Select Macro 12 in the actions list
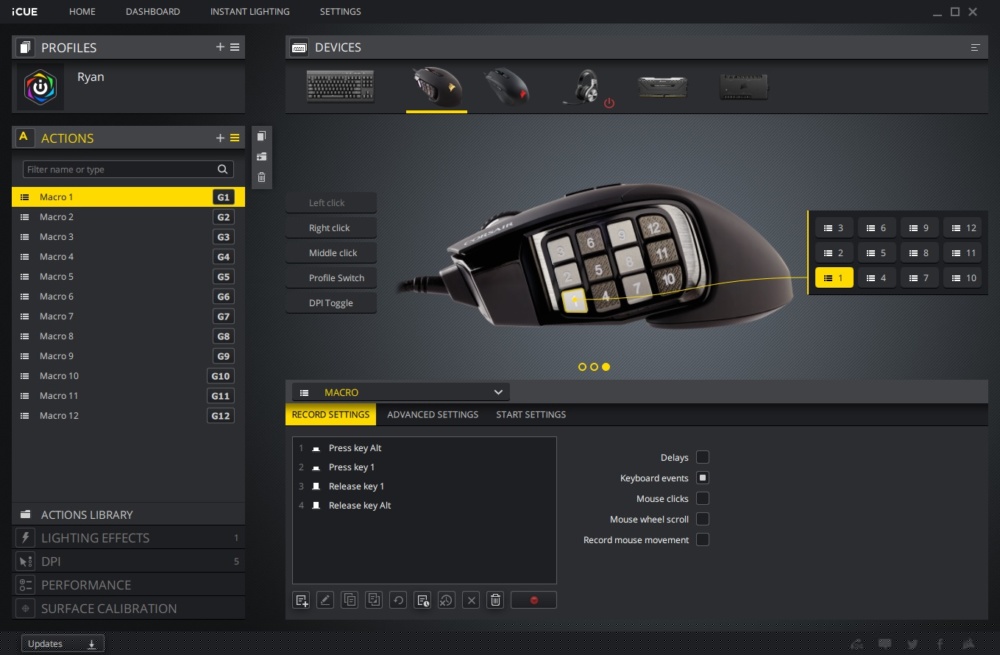 click(128, 415)
